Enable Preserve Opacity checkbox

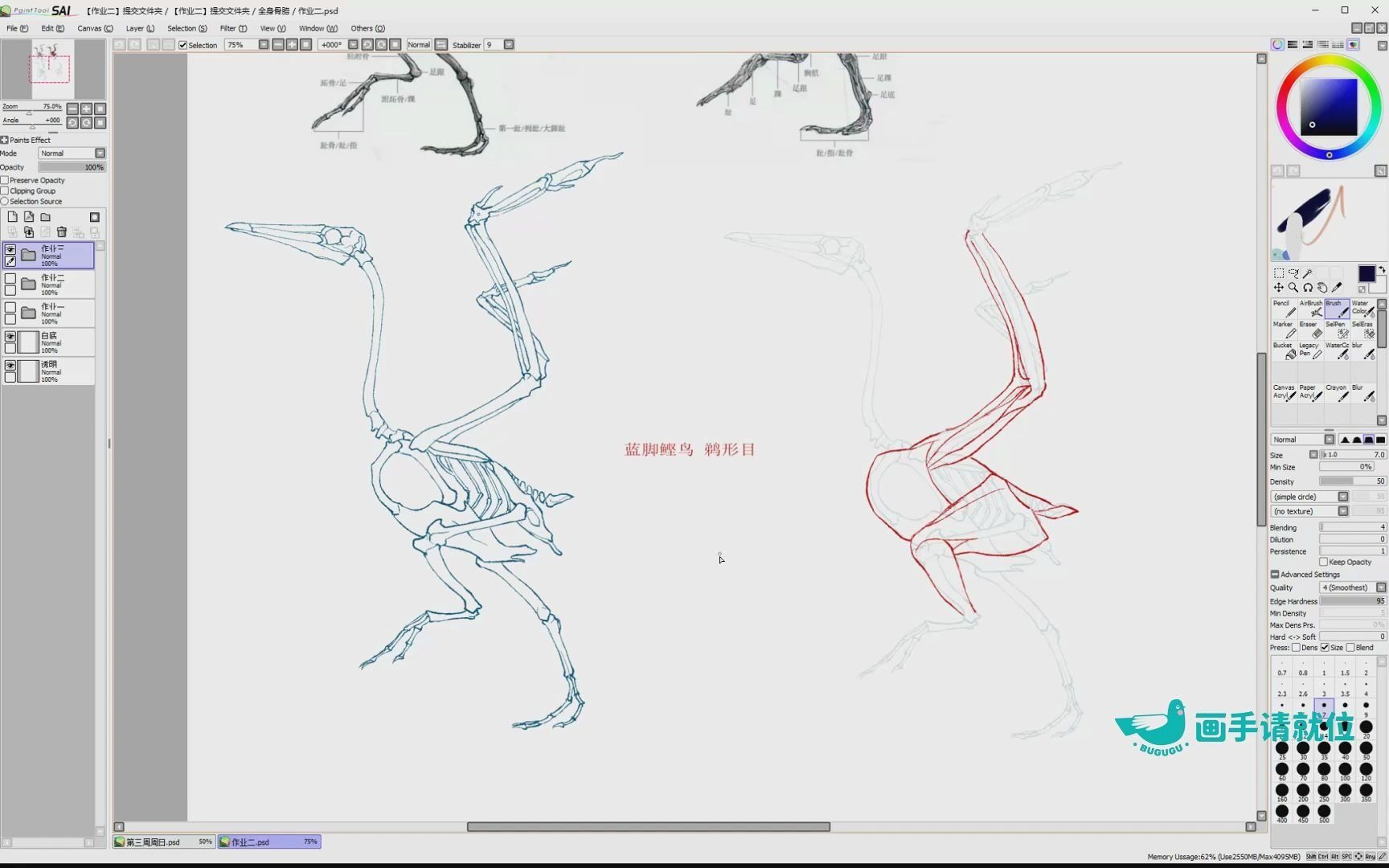(5, 180)
